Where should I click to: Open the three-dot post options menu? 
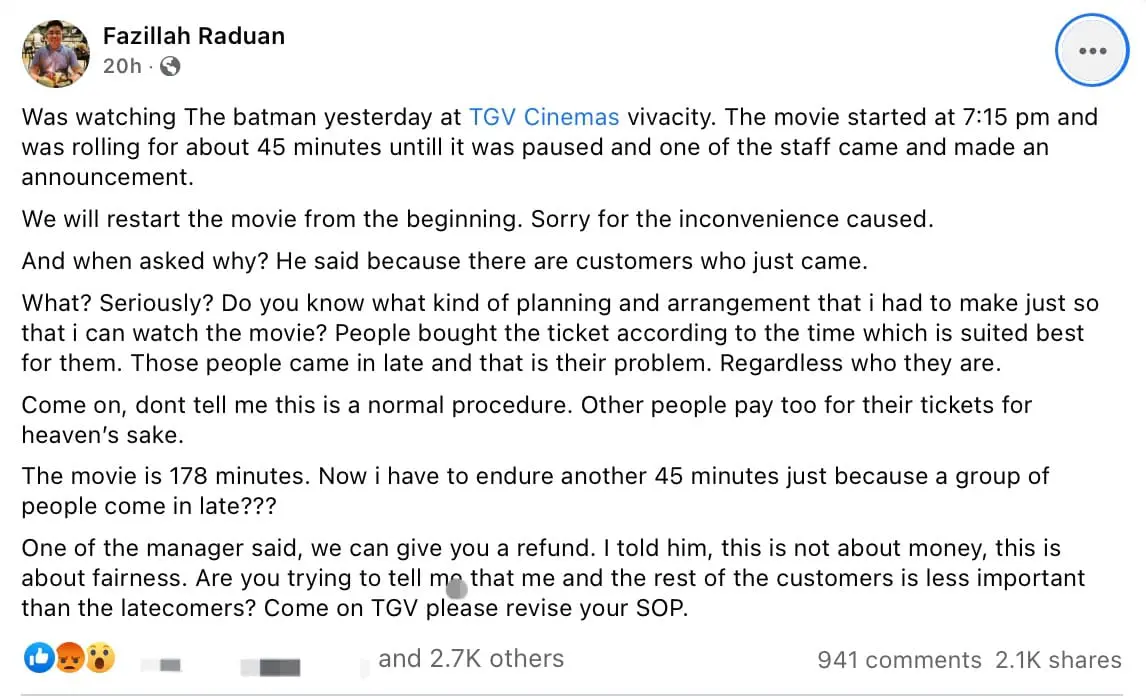point(1092,50)
